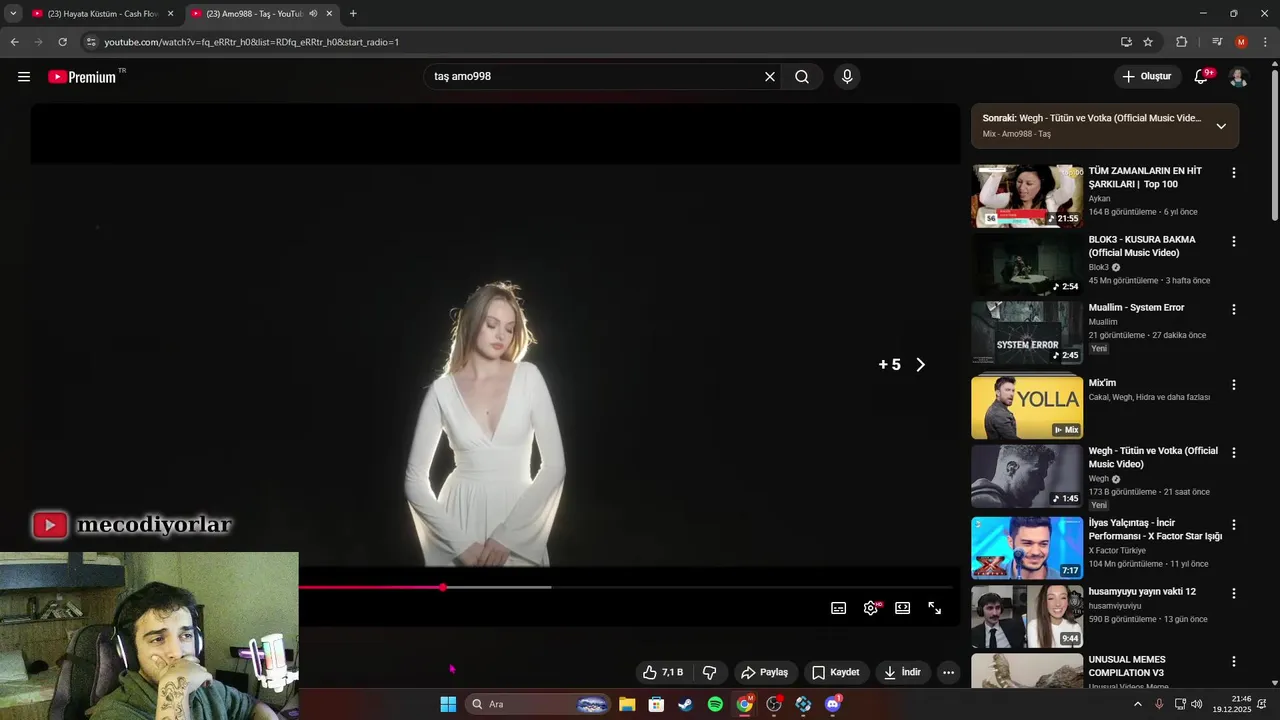
Task: Enter fullscreen mode on the player
Action: [935, 608]
